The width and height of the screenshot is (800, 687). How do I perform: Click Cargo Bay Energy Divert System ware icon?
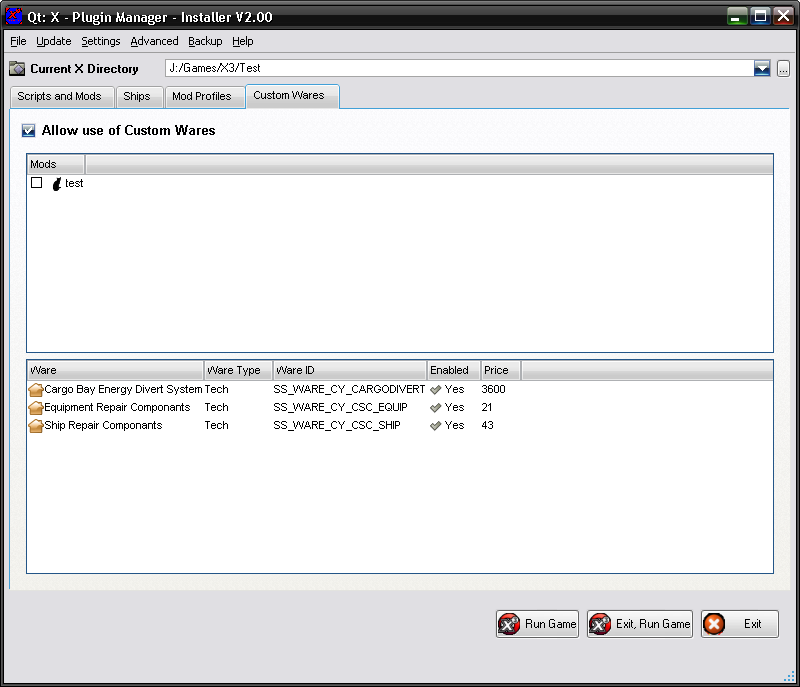click(x=36, y=390)
